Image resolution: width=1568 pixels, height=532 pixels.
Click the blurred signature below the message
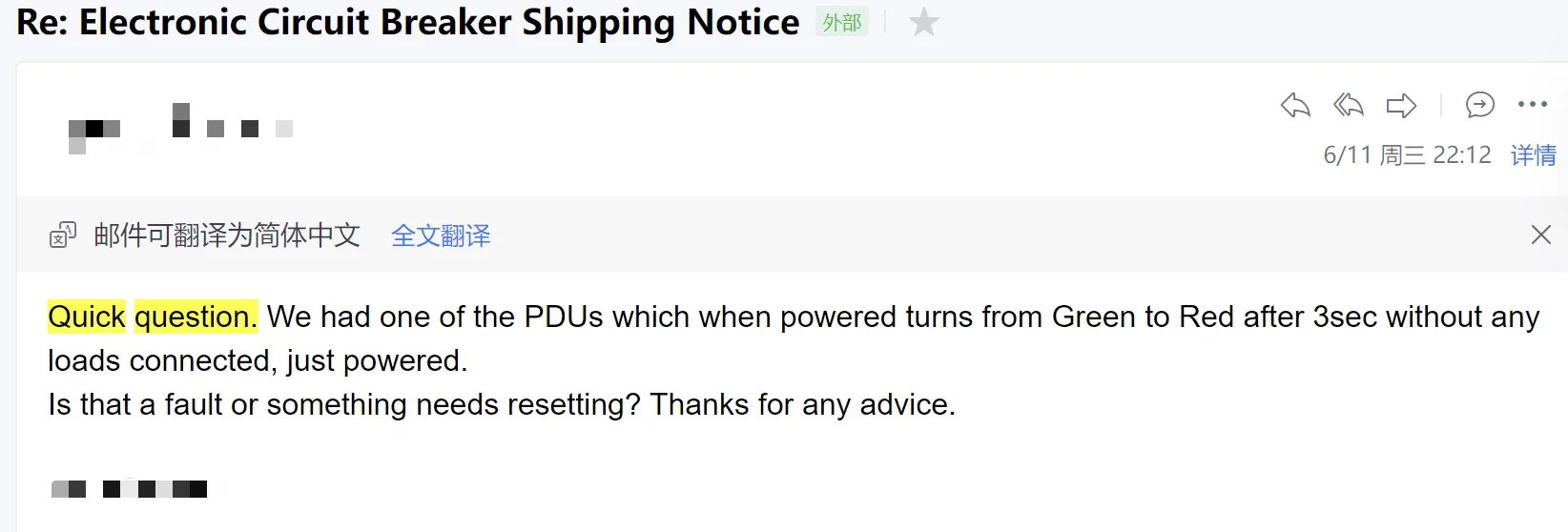tap(129, 489)
